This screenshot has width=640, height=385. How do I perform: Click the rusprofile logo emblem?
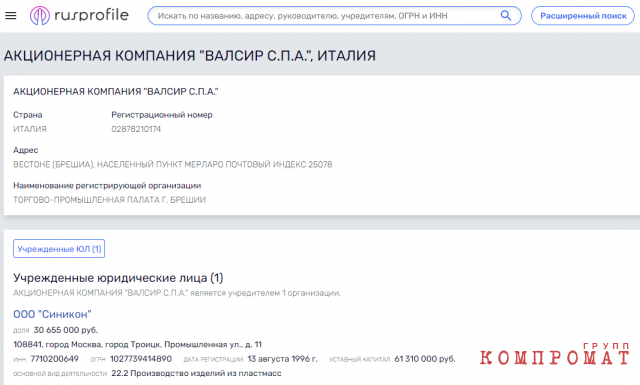point(40,16)
